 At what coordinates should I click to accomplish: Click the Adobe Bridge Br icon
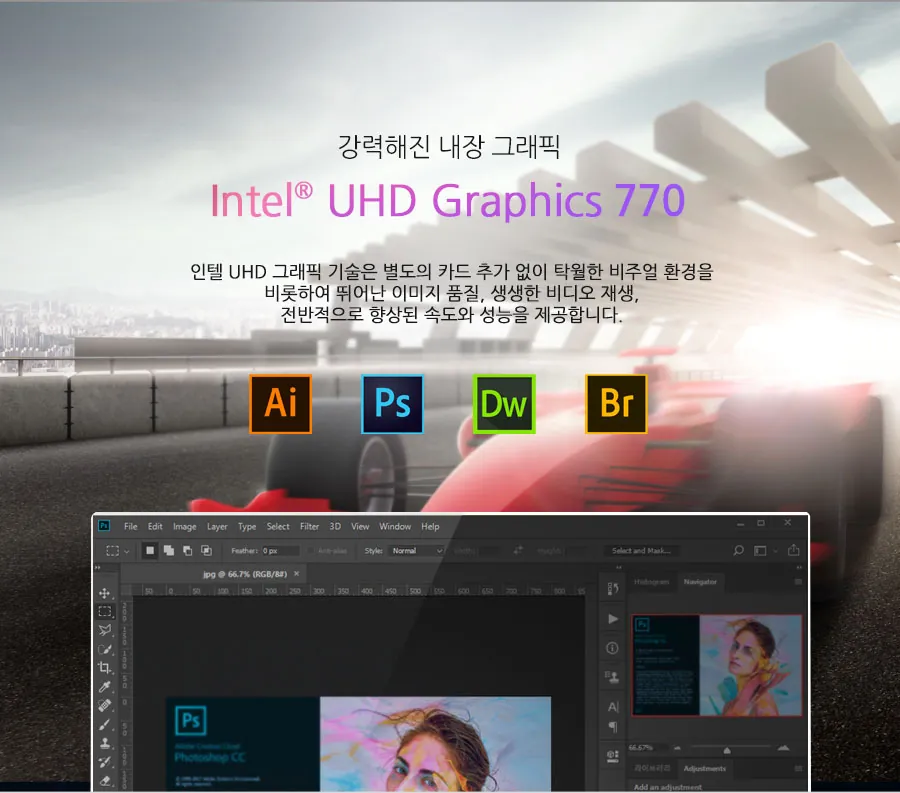tap(616, 404)
